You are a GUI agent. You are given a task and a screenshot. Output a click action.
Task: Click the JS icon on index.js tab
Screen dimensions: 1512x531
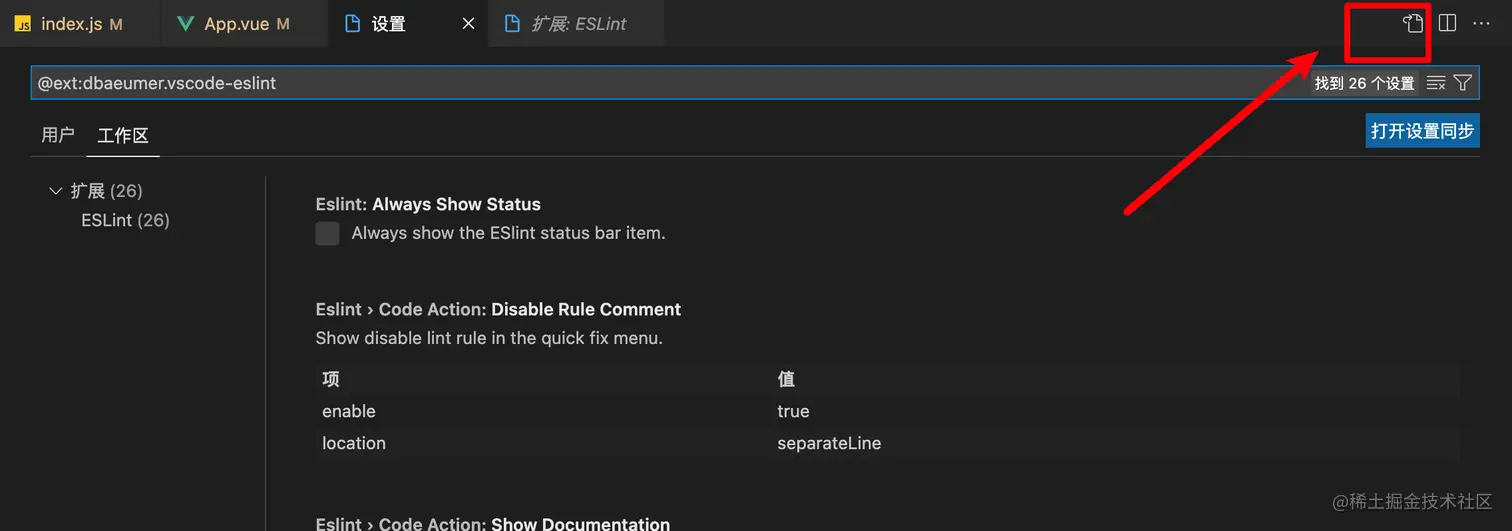tap(22, 24)
